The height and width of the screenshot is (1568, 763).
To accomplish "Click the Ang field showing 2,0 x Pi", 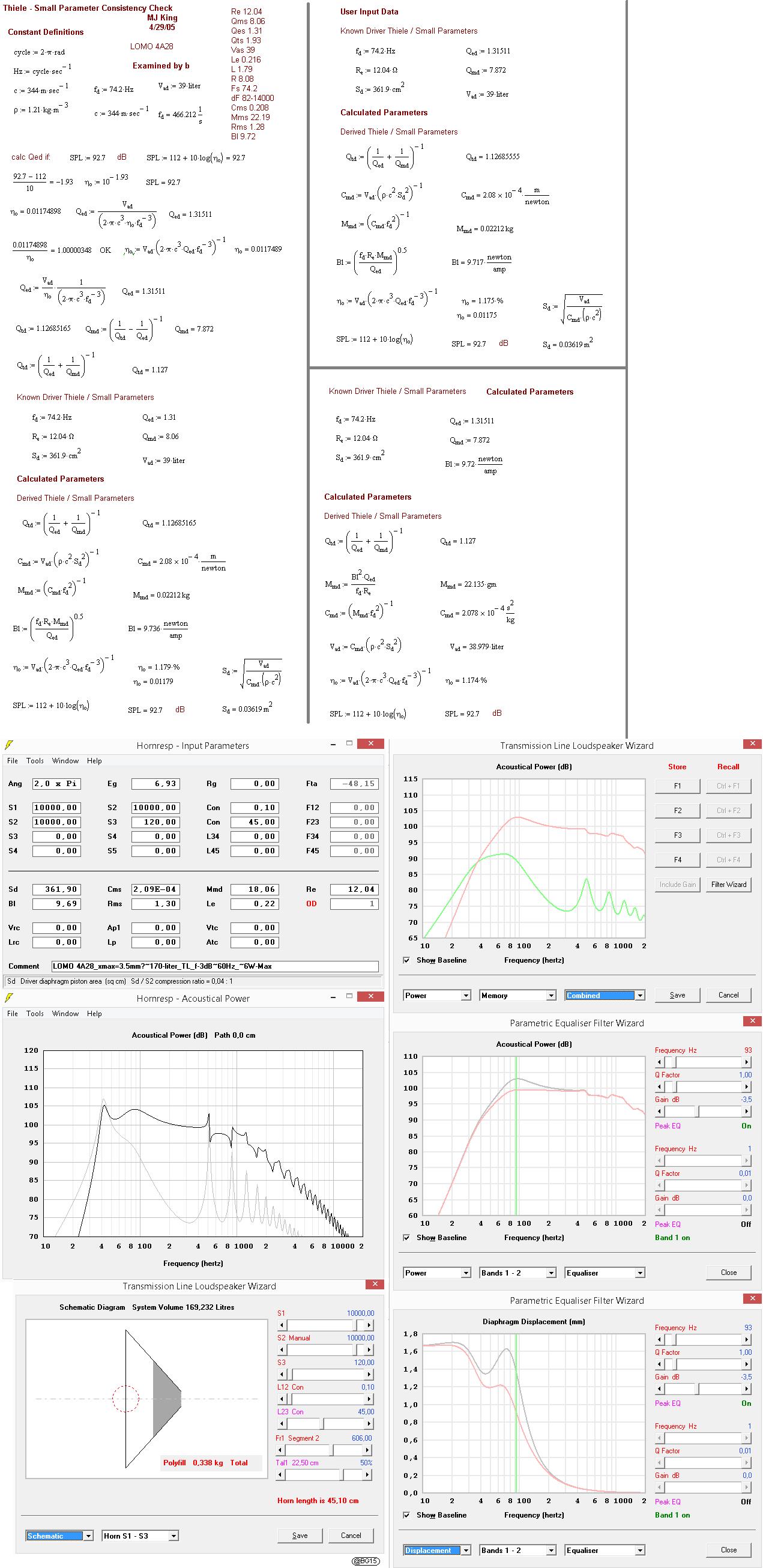I will click(x=56, y=784).
